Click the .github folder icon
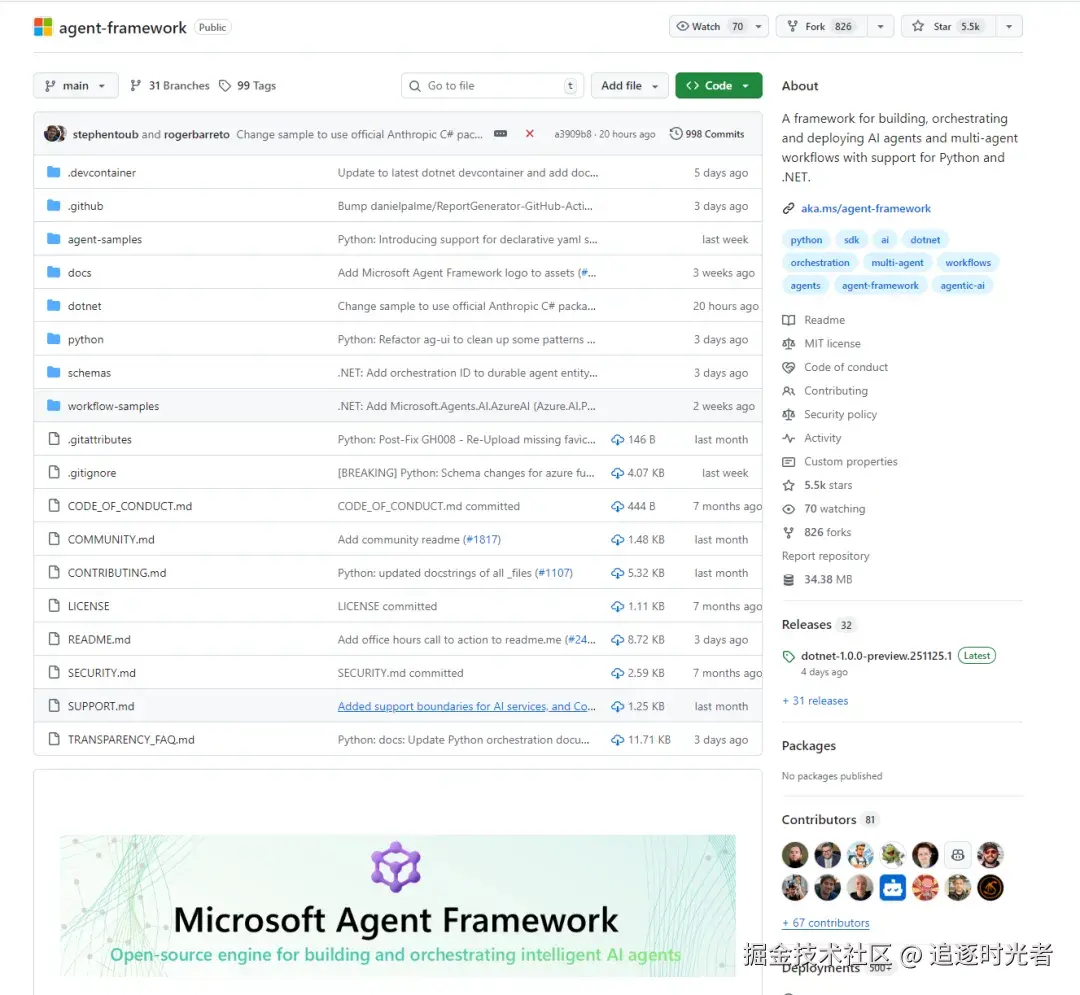Screen dimensions: 1080x995 pyautogui.click(x=53, y=205)
